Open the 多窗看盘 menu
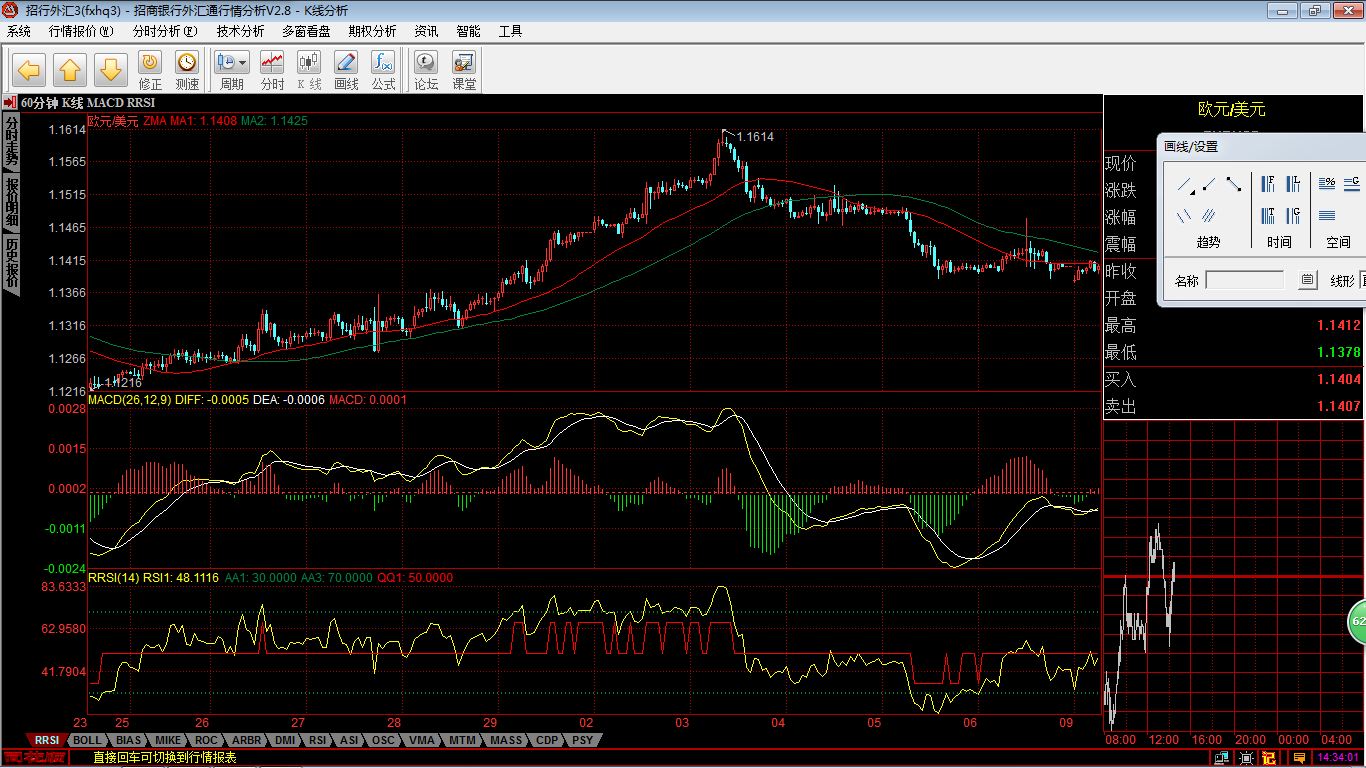The width and height of the screenshot is (1366, 768). point(306,31)
